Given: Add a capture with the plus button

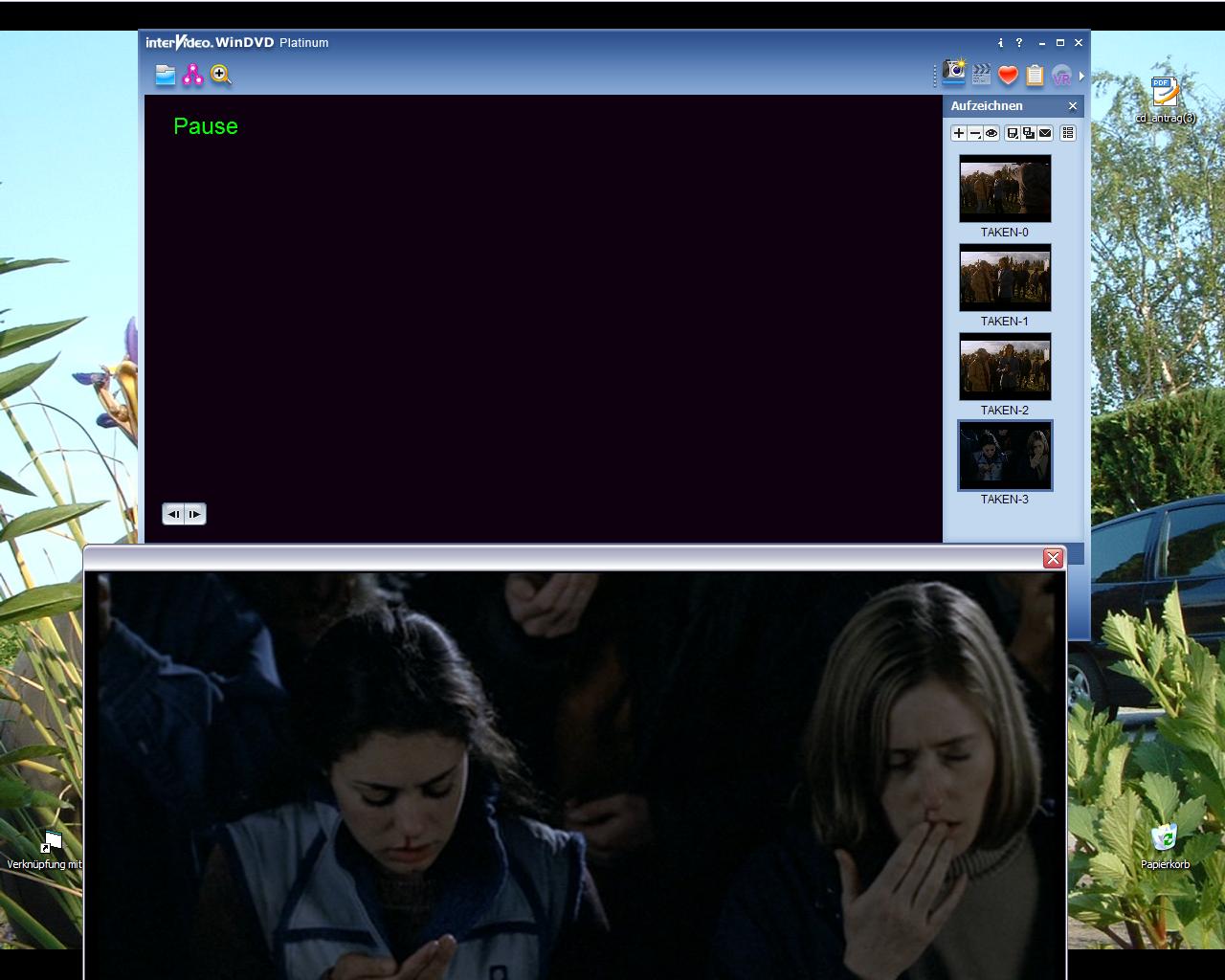Looking at the screenshot, I should pos(959,133).
